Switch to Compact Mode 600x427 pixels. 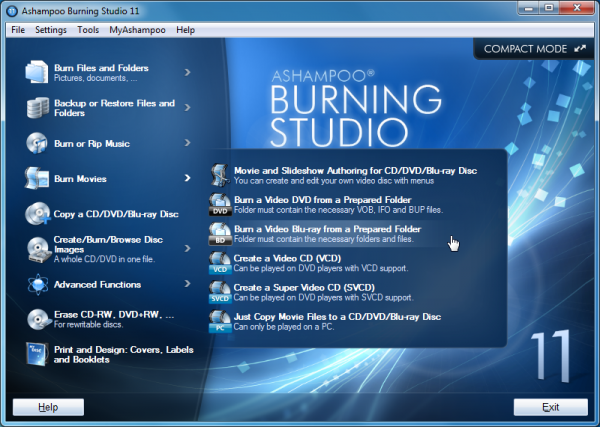pos(535,49)
